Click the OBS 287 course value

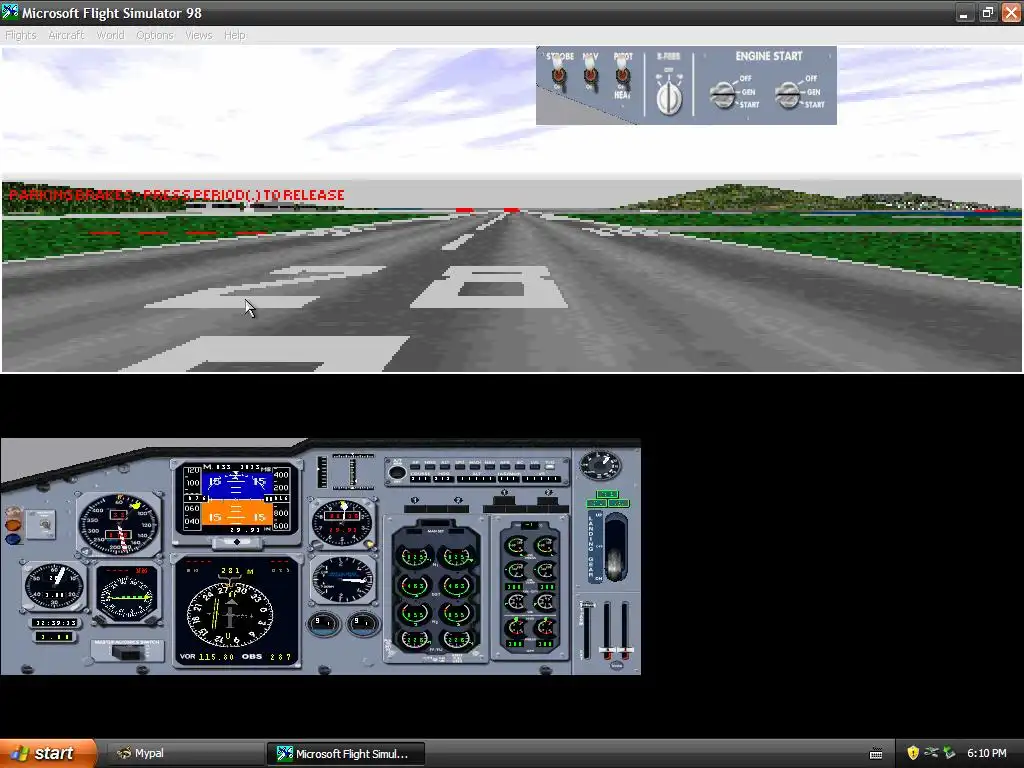pyautogui.click(x=281, y=656)
